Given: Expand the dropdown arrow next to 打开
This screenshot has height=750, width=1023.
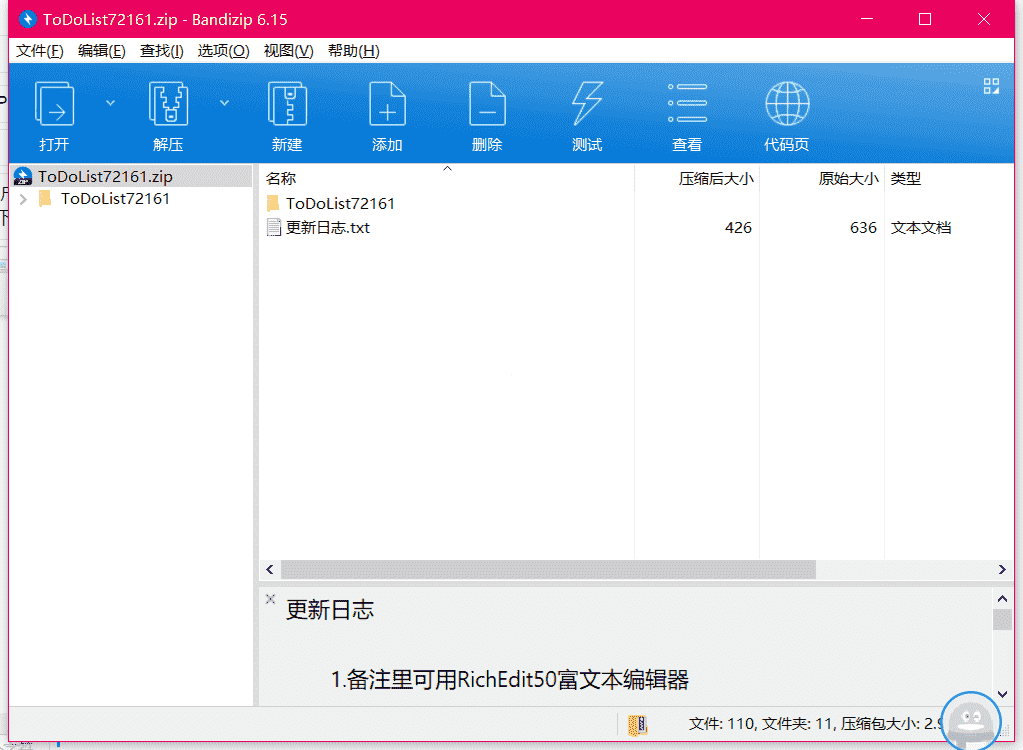Looking at the screenshot, I should click(x=110, y=103).
